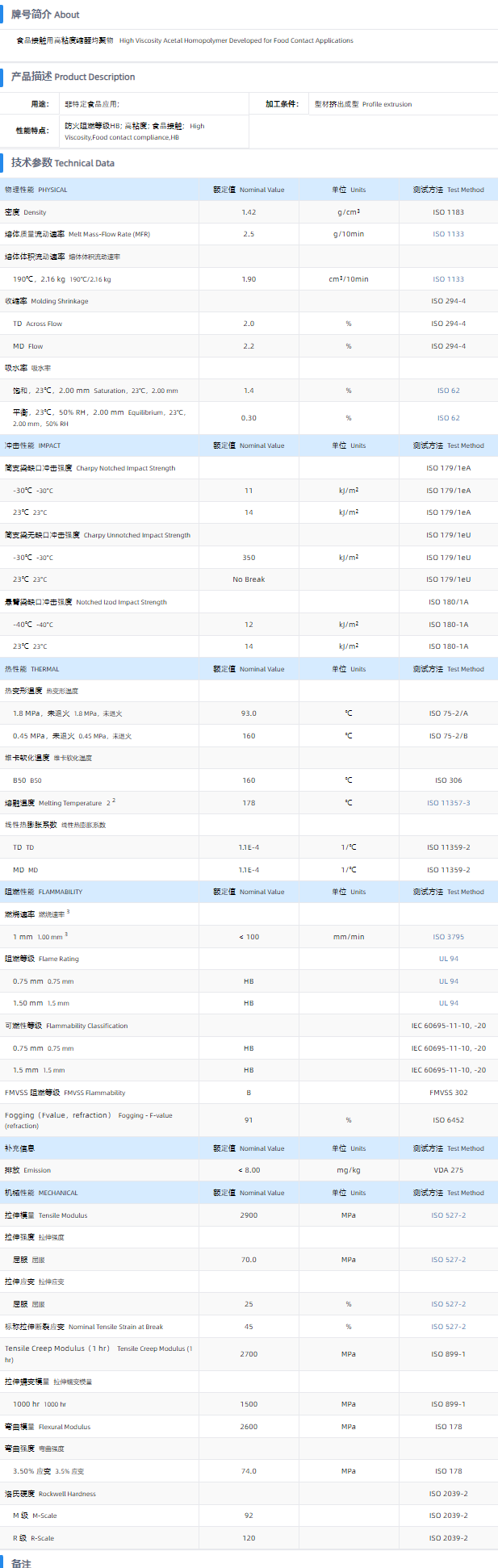Click the 热性能 THERMAL table header
Viewport: 498px width, 1568px height.
tap(32, 669)
